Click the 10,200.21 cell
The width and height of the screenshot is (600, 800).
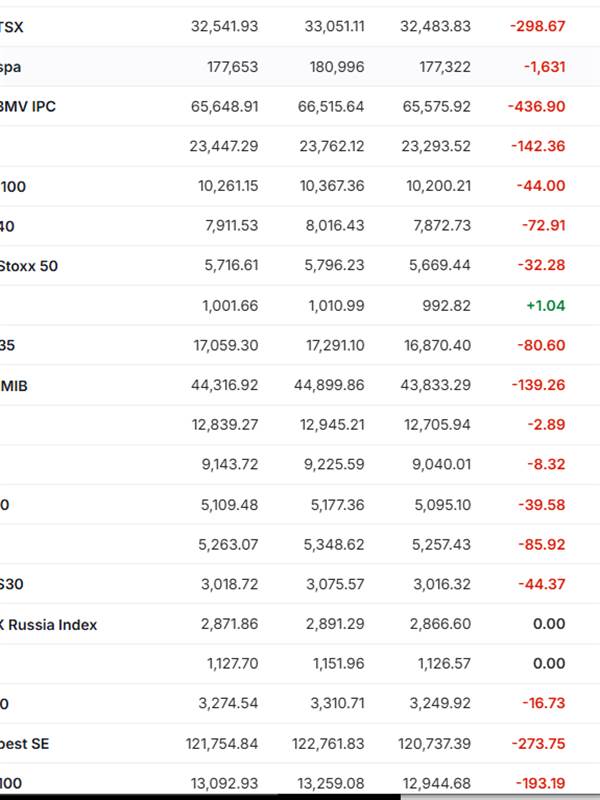438,186
